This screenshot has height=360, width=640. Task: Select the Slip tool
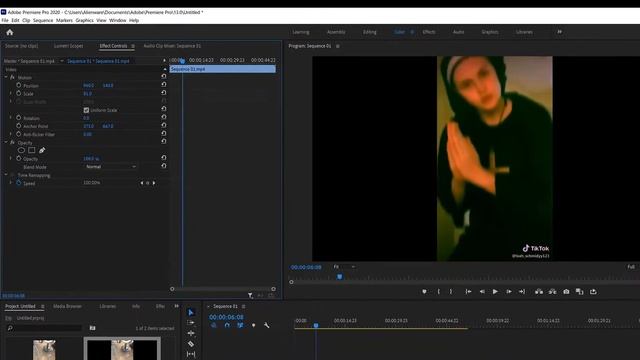tap(191, 354)
